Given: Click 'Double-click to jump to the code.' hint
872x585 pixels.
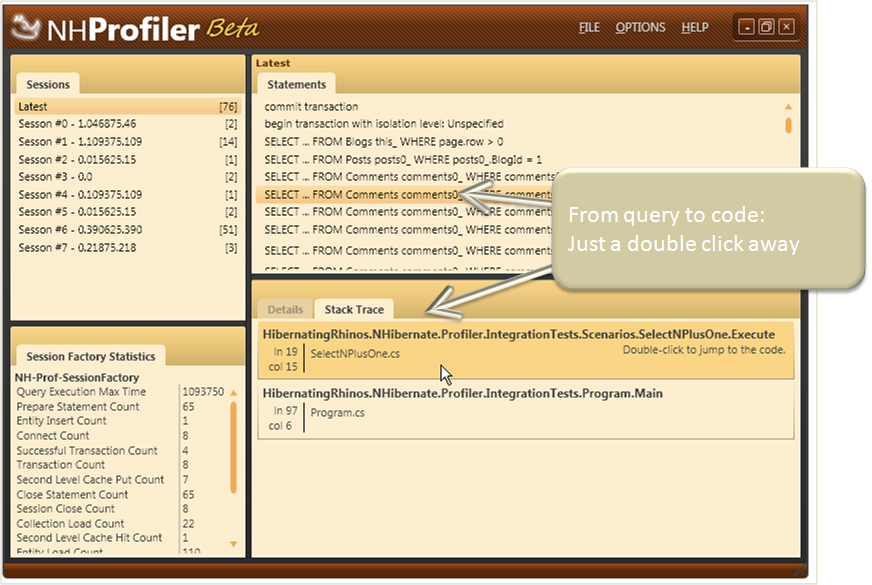Looking at the screenshot, I should [704, 350].
